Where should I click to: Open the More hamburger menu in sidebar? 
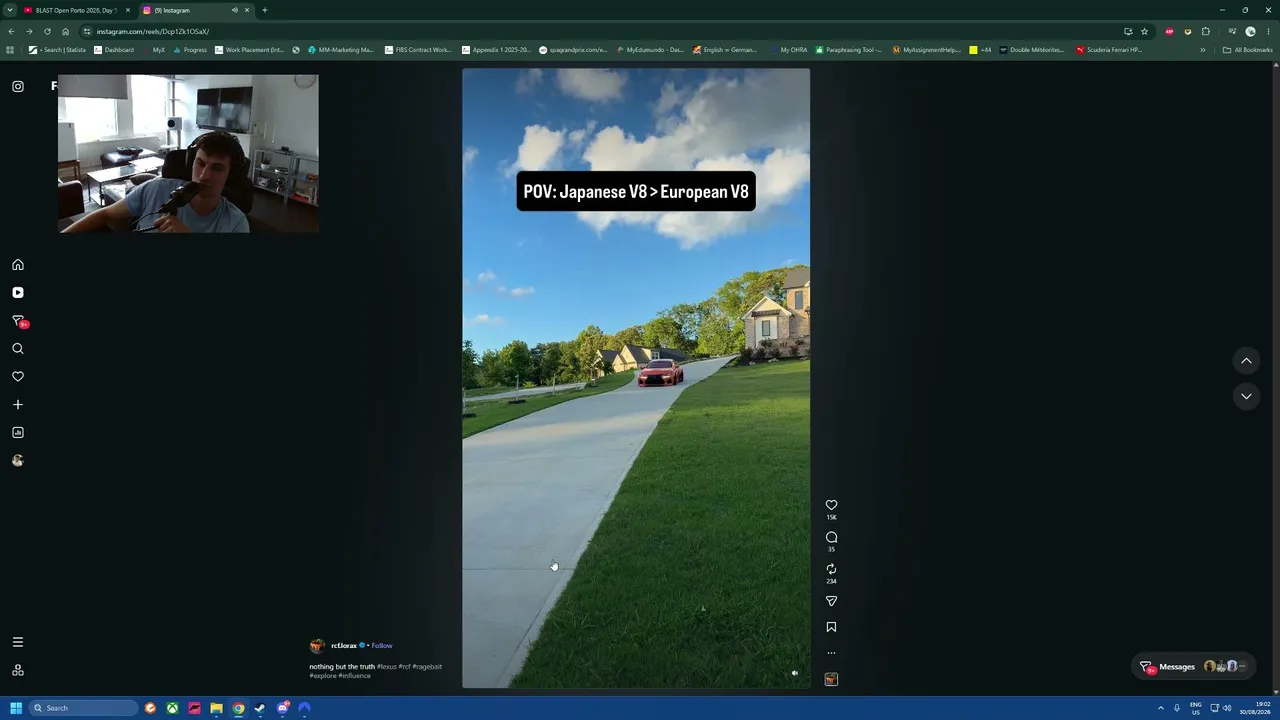click(x=18, y=642)
